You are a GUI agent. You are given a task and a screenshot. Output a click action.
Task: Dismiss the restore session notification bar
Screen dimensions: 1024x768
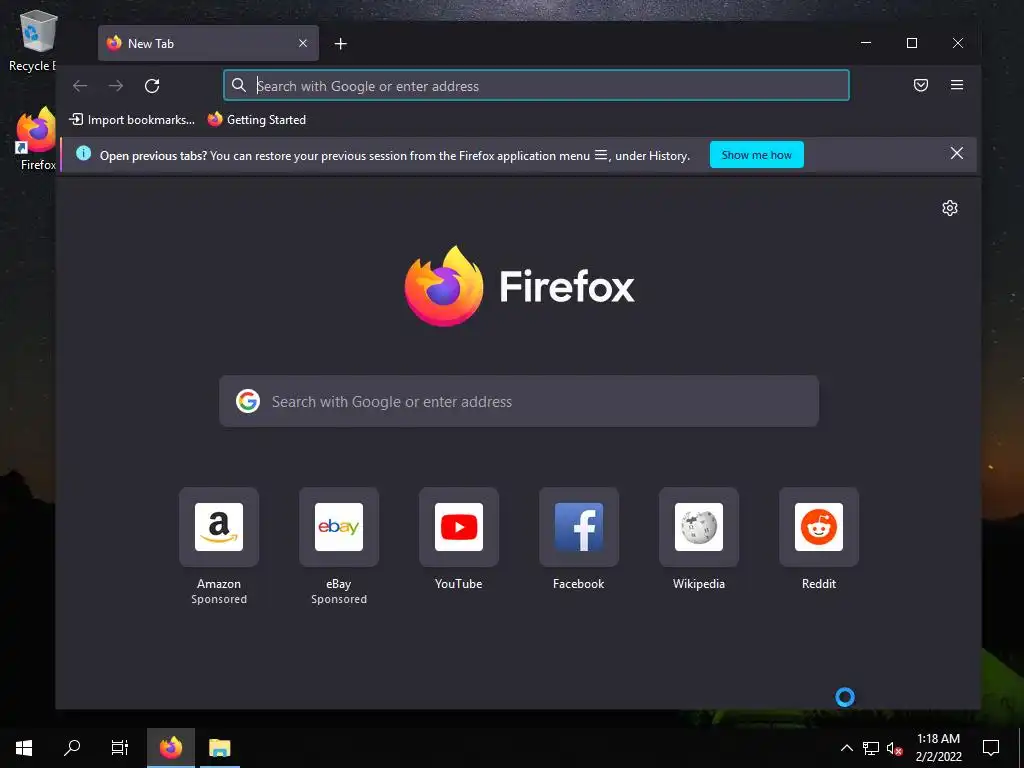point(957,153)
